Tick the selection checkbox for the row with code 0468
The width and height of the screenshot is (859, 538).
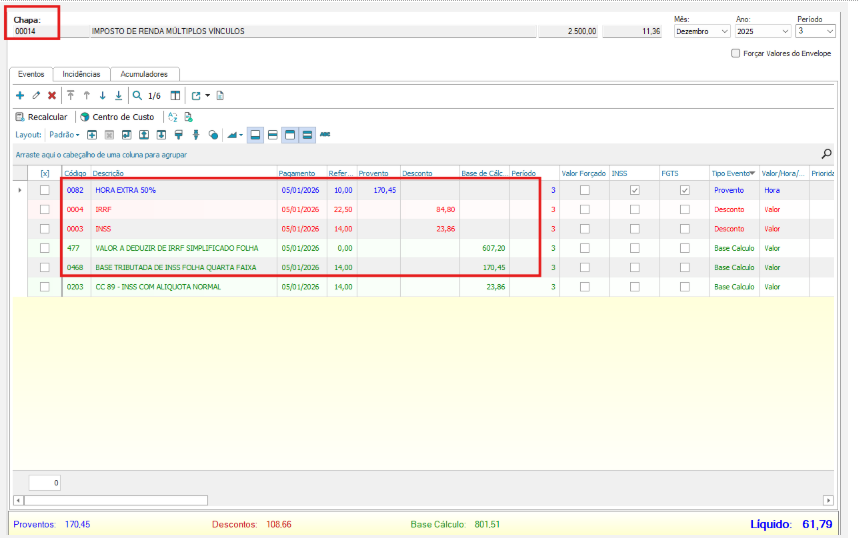[x=45, y=267]
